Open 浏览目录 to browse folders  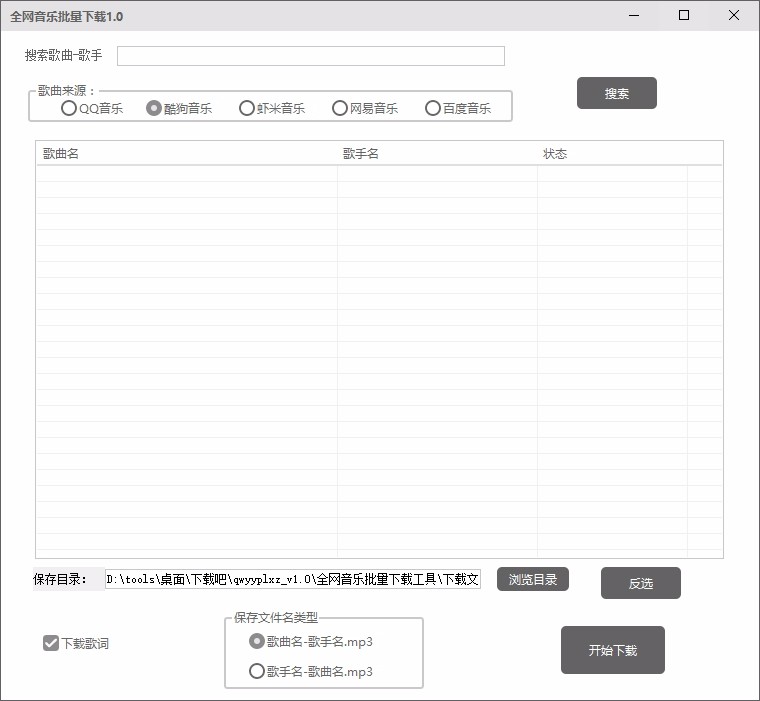(533, 579)
